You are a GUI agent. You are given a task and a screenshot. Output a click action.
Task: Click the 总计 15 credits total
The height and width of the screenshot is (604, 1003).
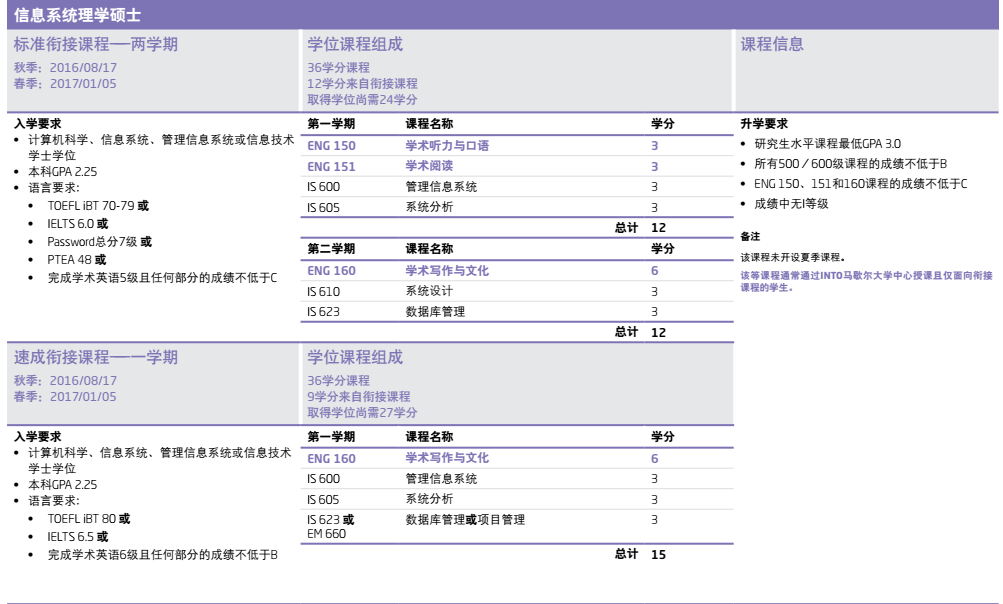641,554
